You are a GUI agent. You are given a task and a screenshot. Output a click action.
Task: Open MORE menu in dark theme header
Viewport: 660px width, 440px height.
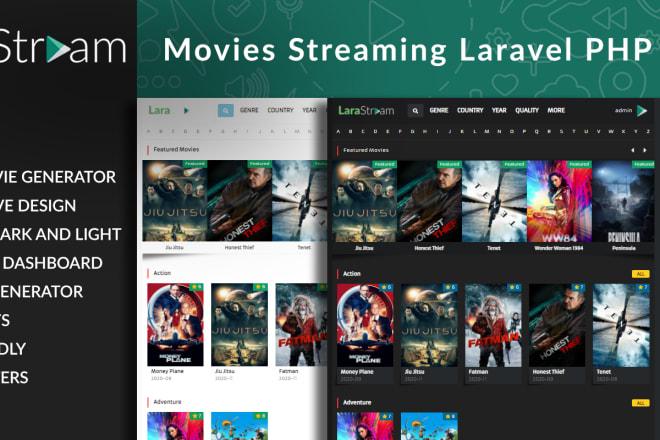(556, 110)
